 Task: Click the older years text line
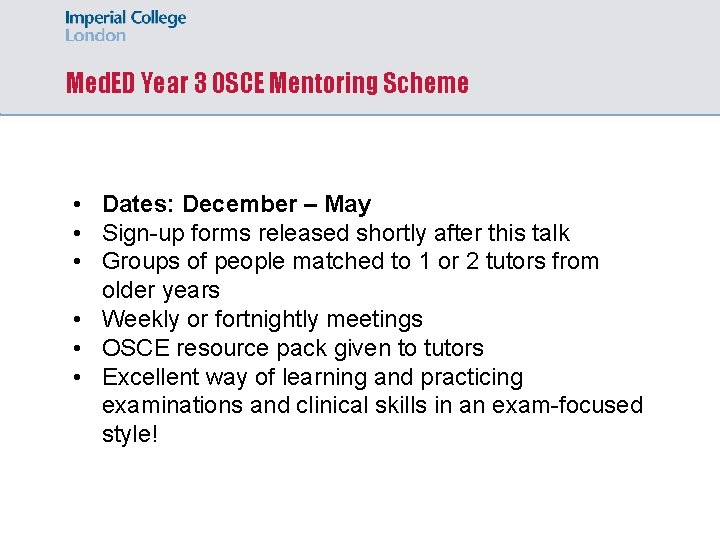pyautogui.click(x=161, y=290)
